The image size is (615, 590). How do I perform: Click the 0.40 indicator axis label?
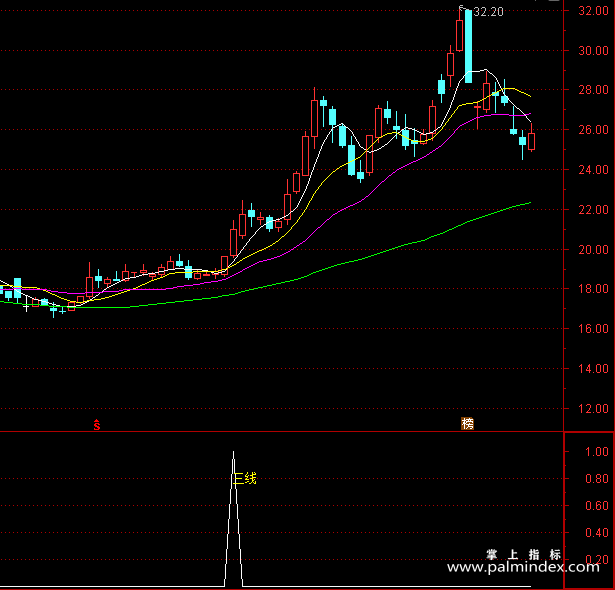click(x=597, y=533)
